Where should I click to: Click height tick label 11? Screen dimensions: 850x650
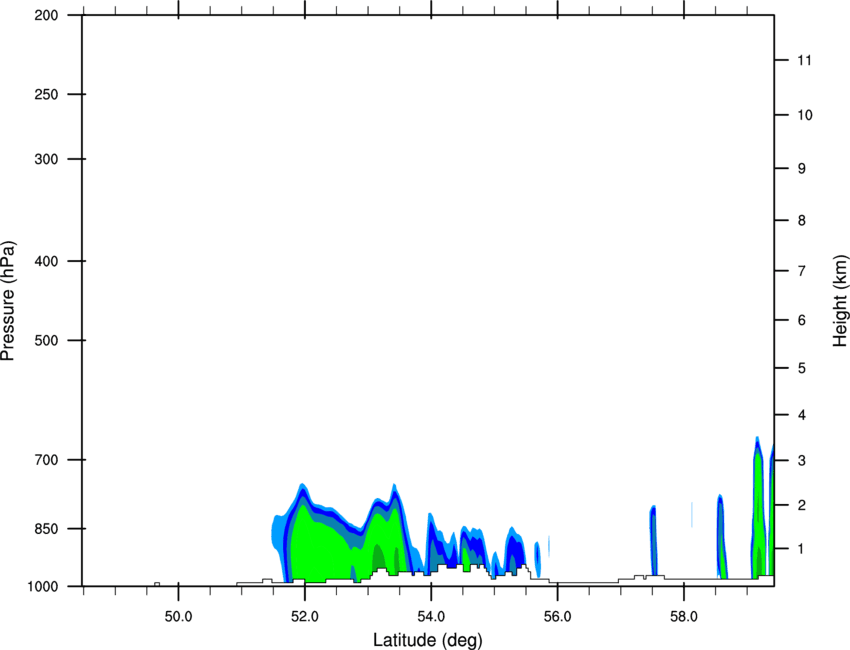(805, 60)
